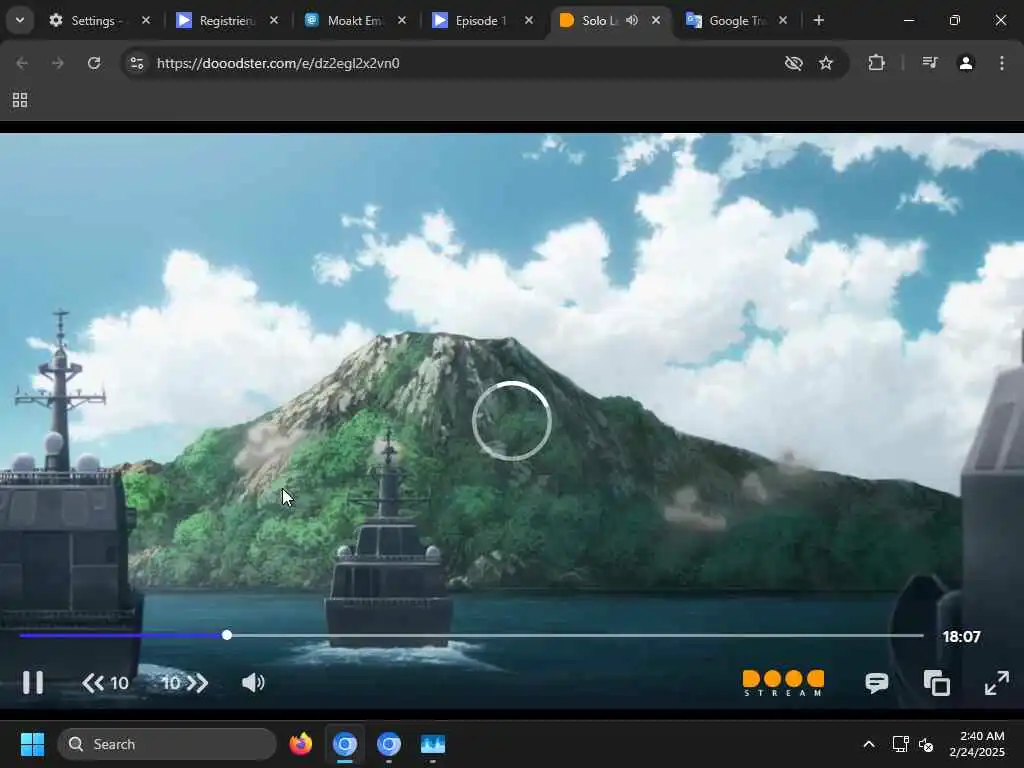Close the Solo L tab
The image size is (1024, 768).
click(656, 20)
